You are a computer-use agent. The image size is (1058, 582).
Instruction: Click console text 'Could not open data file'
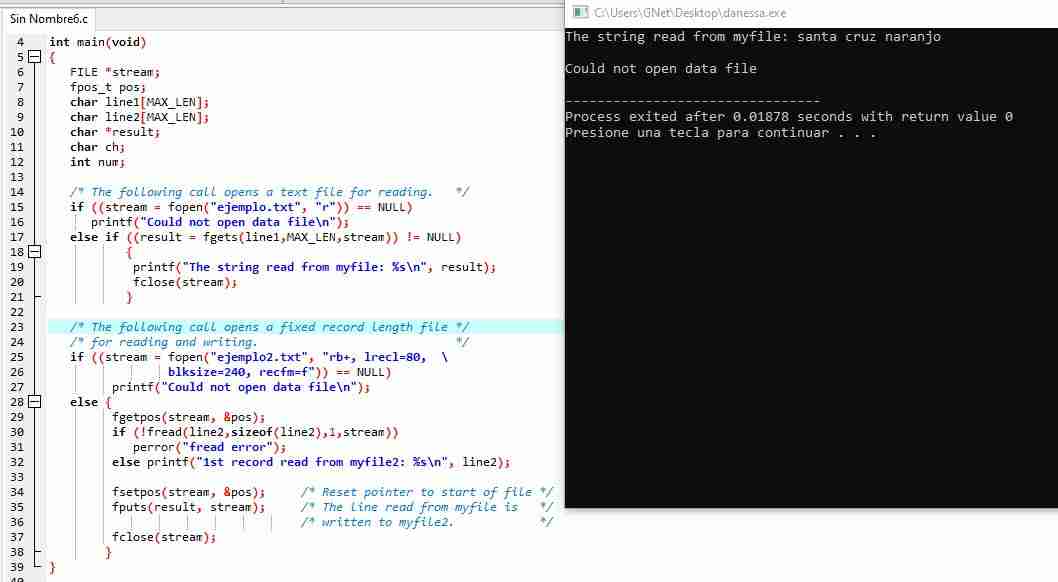click(x=661, y=68)
